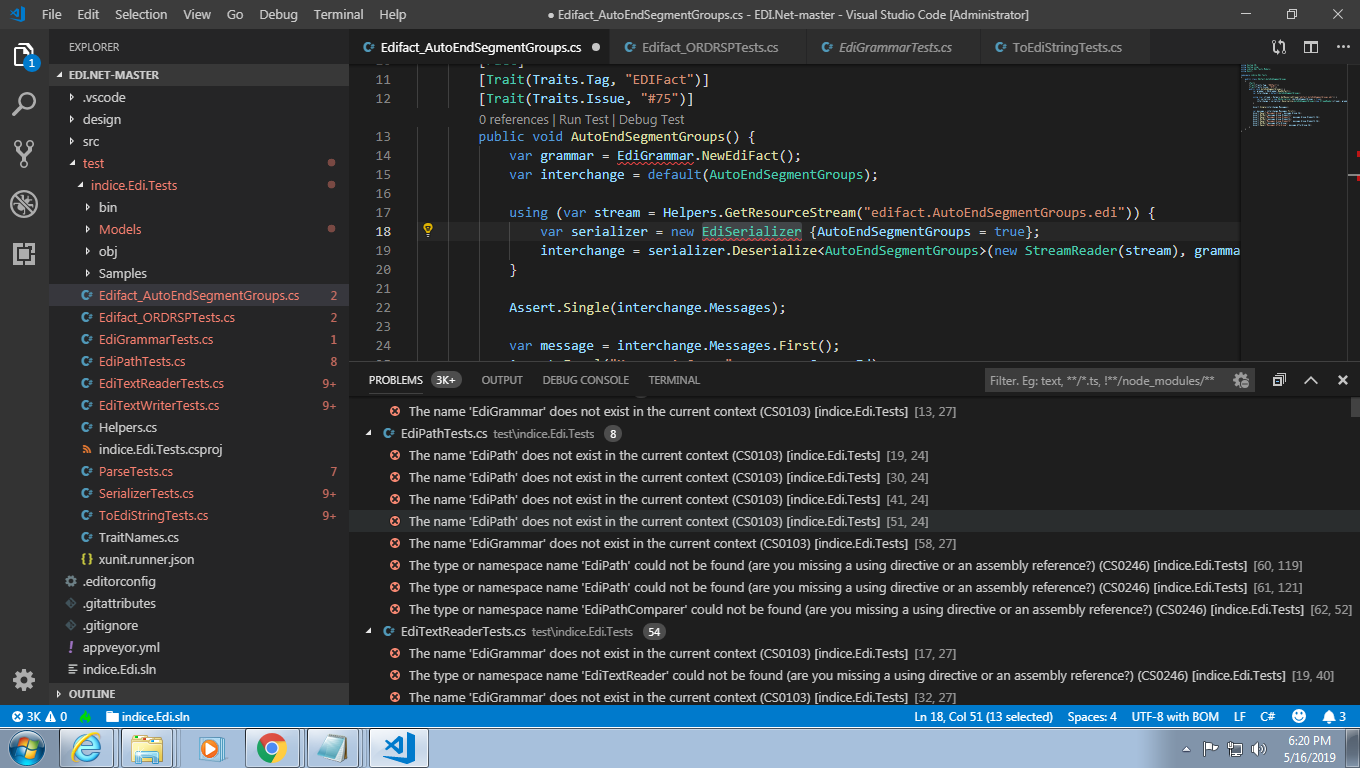Viewport: 1360px width, 768px height.
Task: Collapse the EdiPathTests.cs problems group
Action: (371, 434)
